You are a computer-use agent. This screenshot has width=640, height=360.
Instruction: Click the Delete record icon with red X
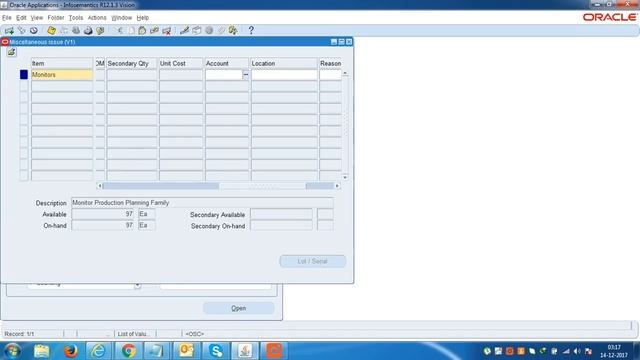click(x=167, y=31)
